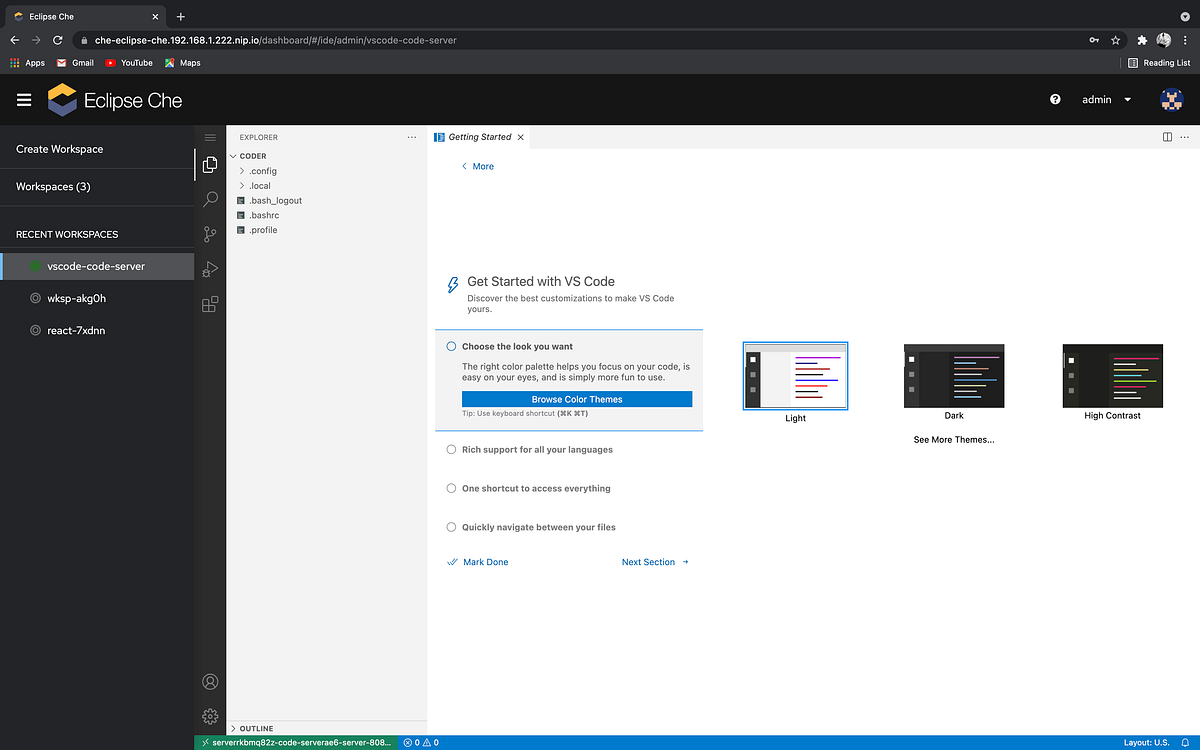This screenshot has height=750, width=1200.
Task: Open the Manage settings gear icon
Action: [210, 716]
